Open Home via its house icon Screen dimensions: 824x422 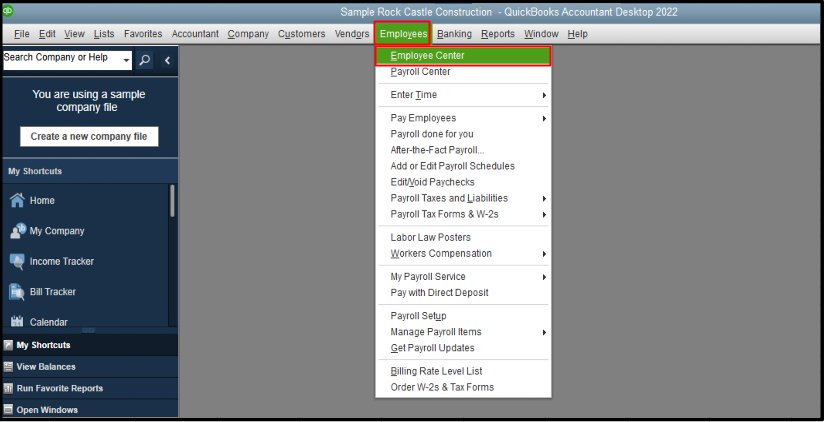click(x=17, y=200)
